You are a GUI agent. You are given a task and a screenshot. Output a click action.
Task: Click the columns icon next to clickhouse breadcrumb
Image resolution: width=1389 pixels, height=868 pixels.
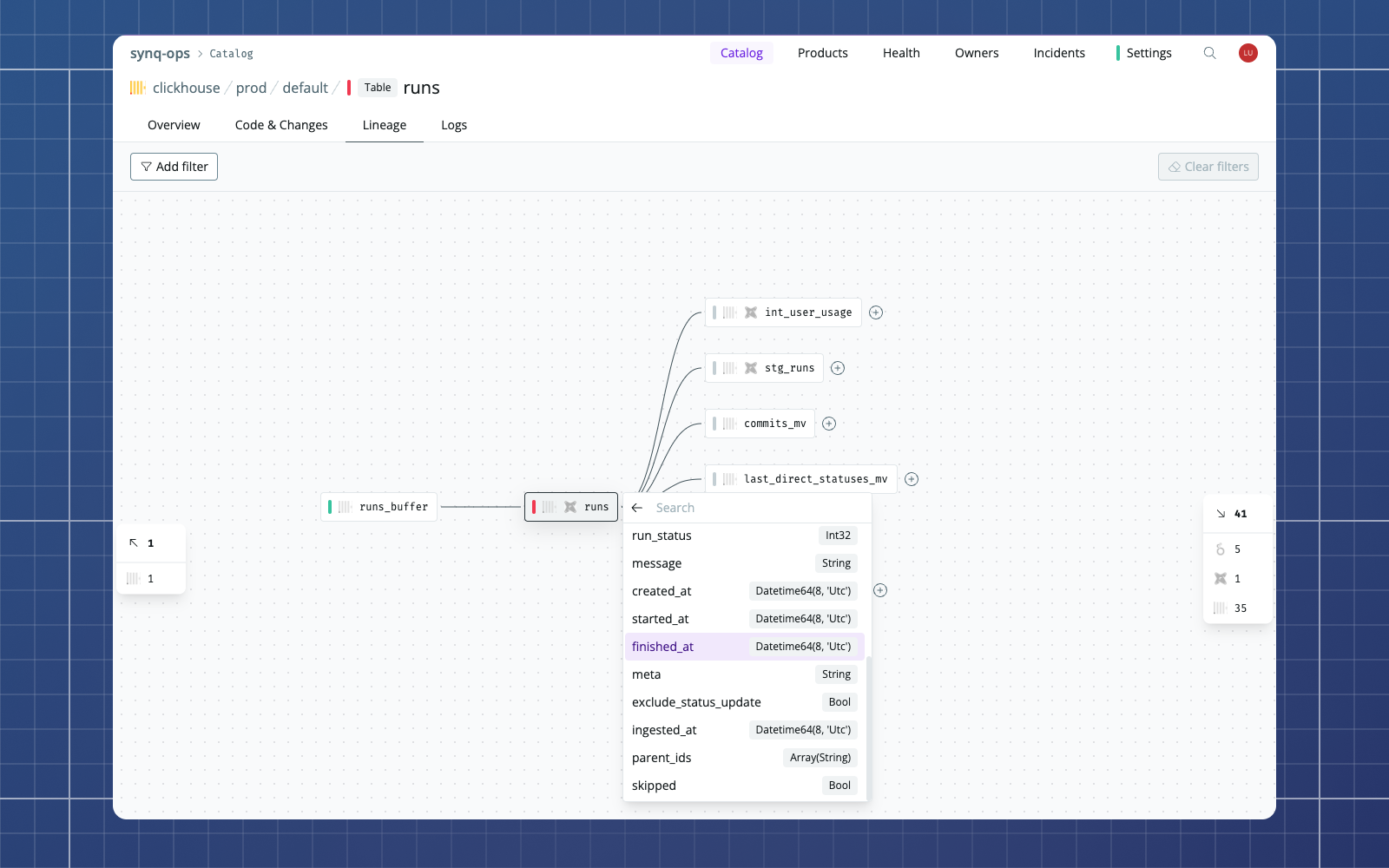pos(138,88)
